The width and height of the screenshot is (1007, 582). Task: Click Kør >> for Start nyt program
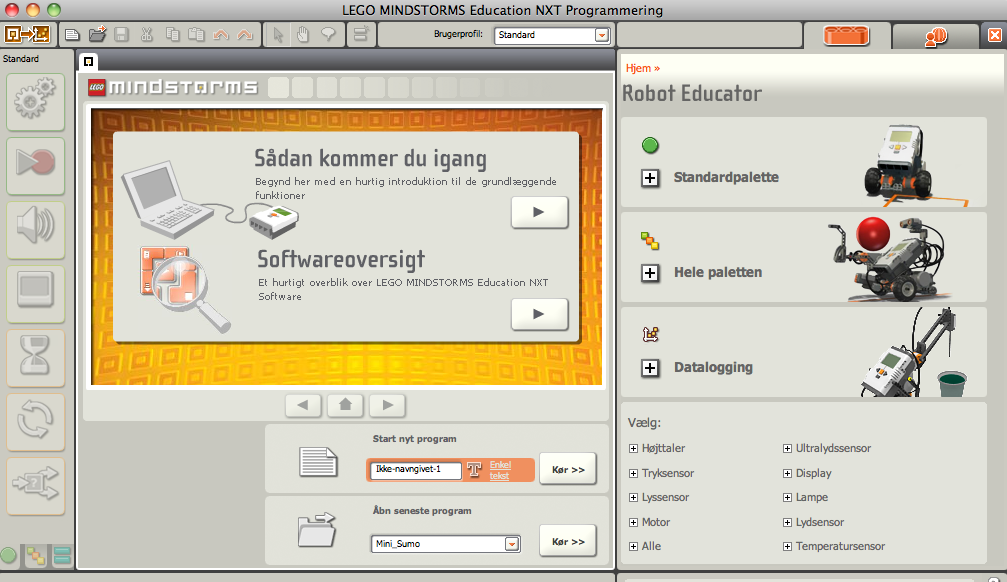click(x=568, y=470)
